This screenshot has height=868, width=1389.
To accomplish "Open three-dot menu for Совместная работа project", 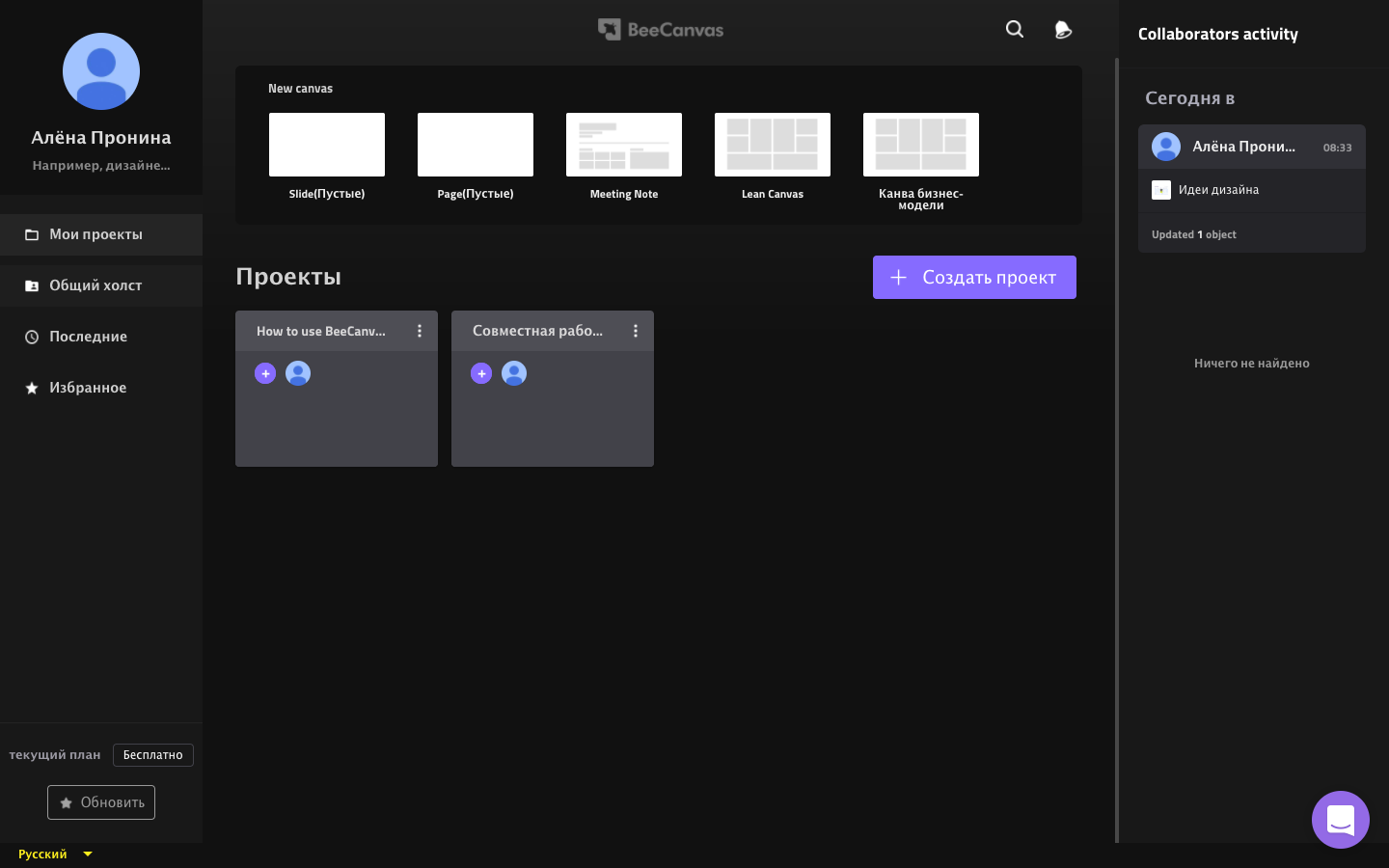I will tap(636, 331).
